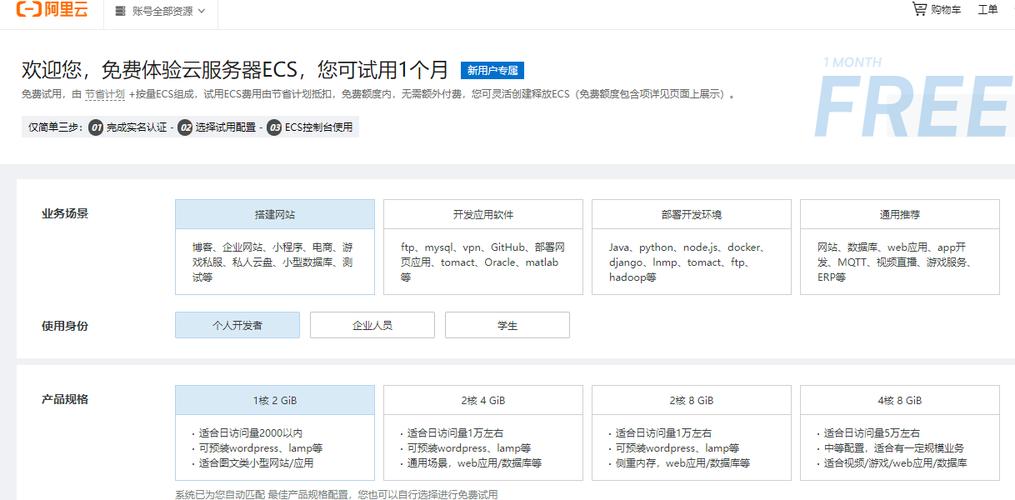Image resolution: width=1015 pixels, height=500 pixels.
Task: Click step 03 ECS控制台使用
Action: 311,128
